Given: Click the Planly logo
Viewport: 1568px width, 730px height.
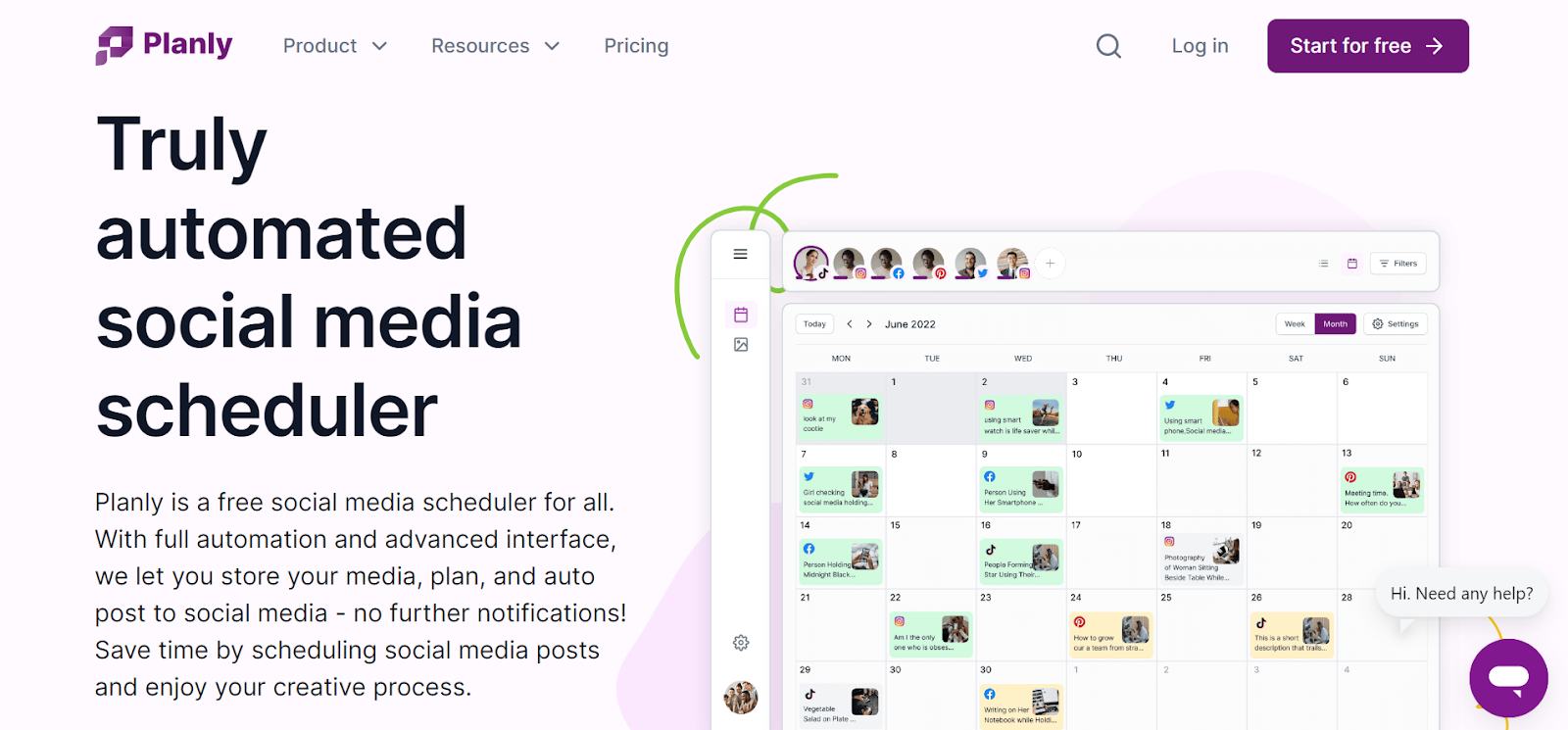Looking at the screenshot, I should pos(164,45).
